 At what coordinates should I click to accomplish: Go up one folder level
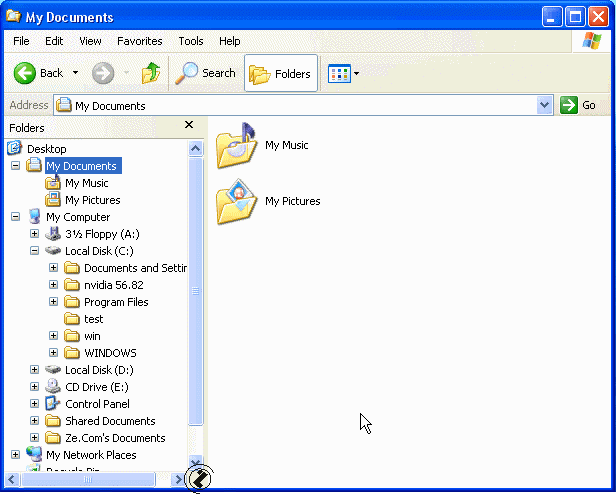(x=151, y=73)
